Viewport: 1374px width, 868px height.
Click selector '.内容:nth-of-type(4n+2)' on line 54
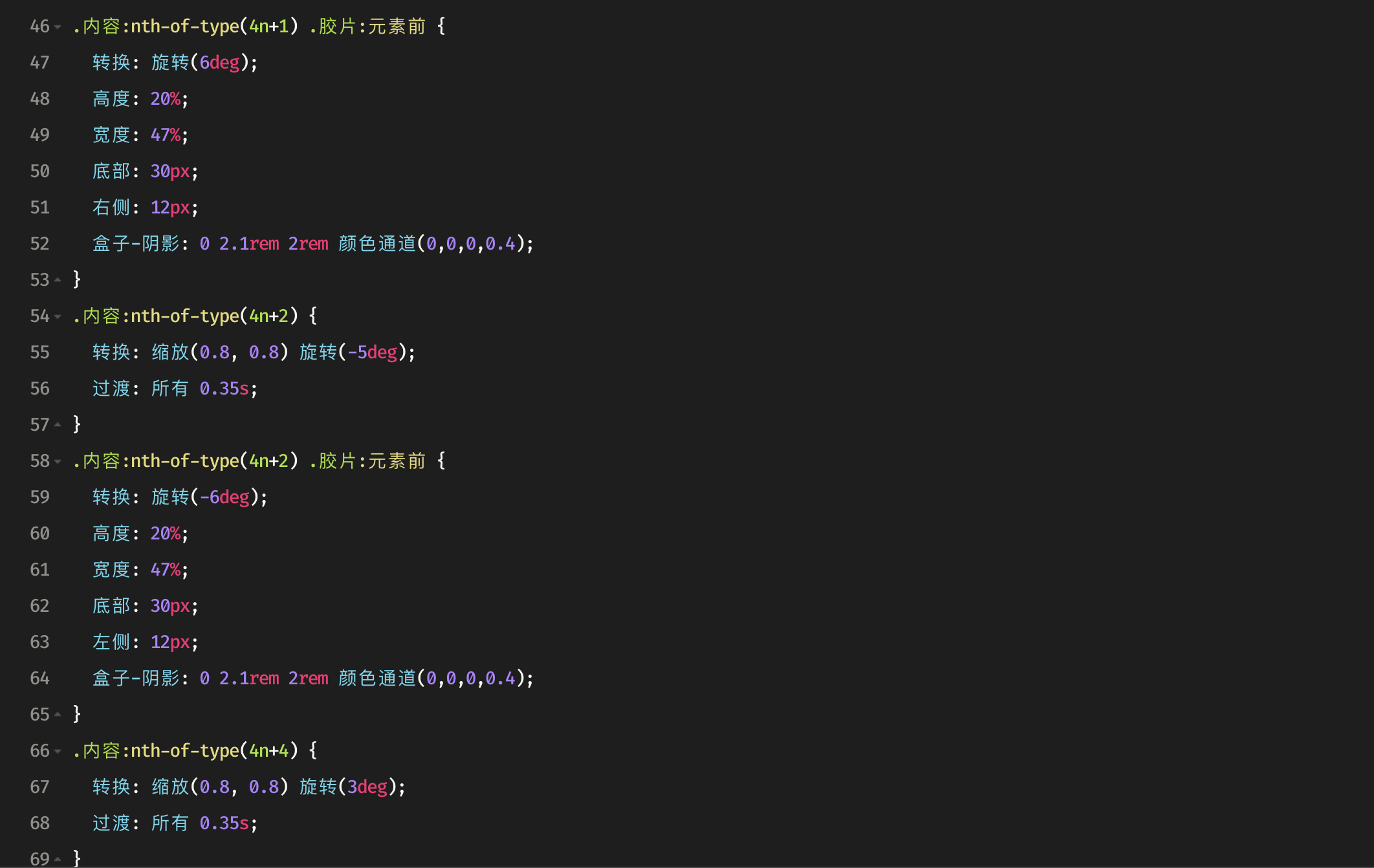(186, 316)
